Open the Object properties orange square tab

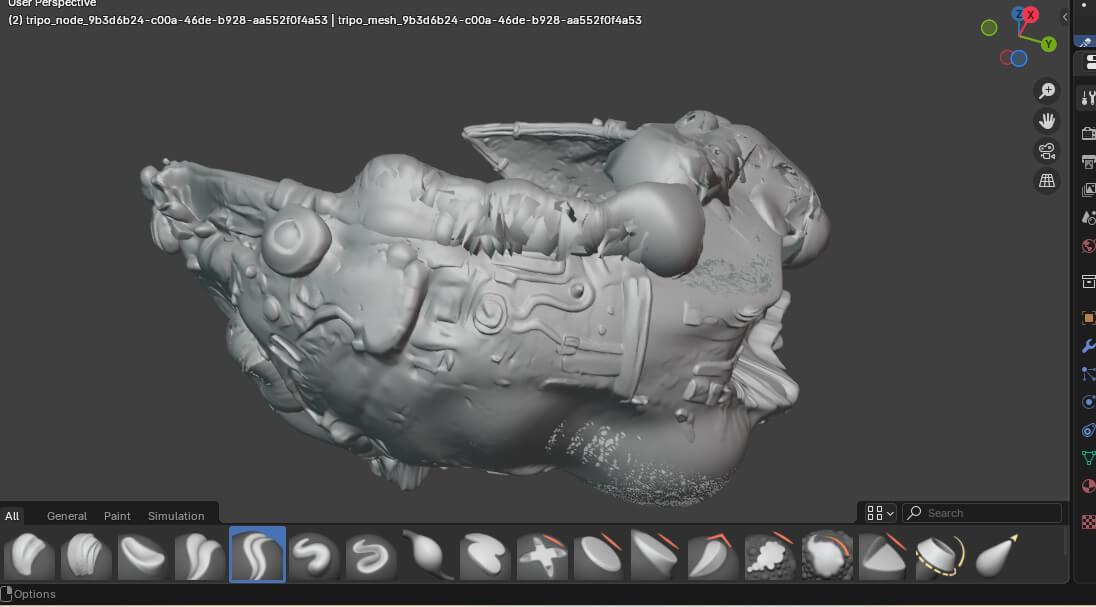coord(1088,317)
